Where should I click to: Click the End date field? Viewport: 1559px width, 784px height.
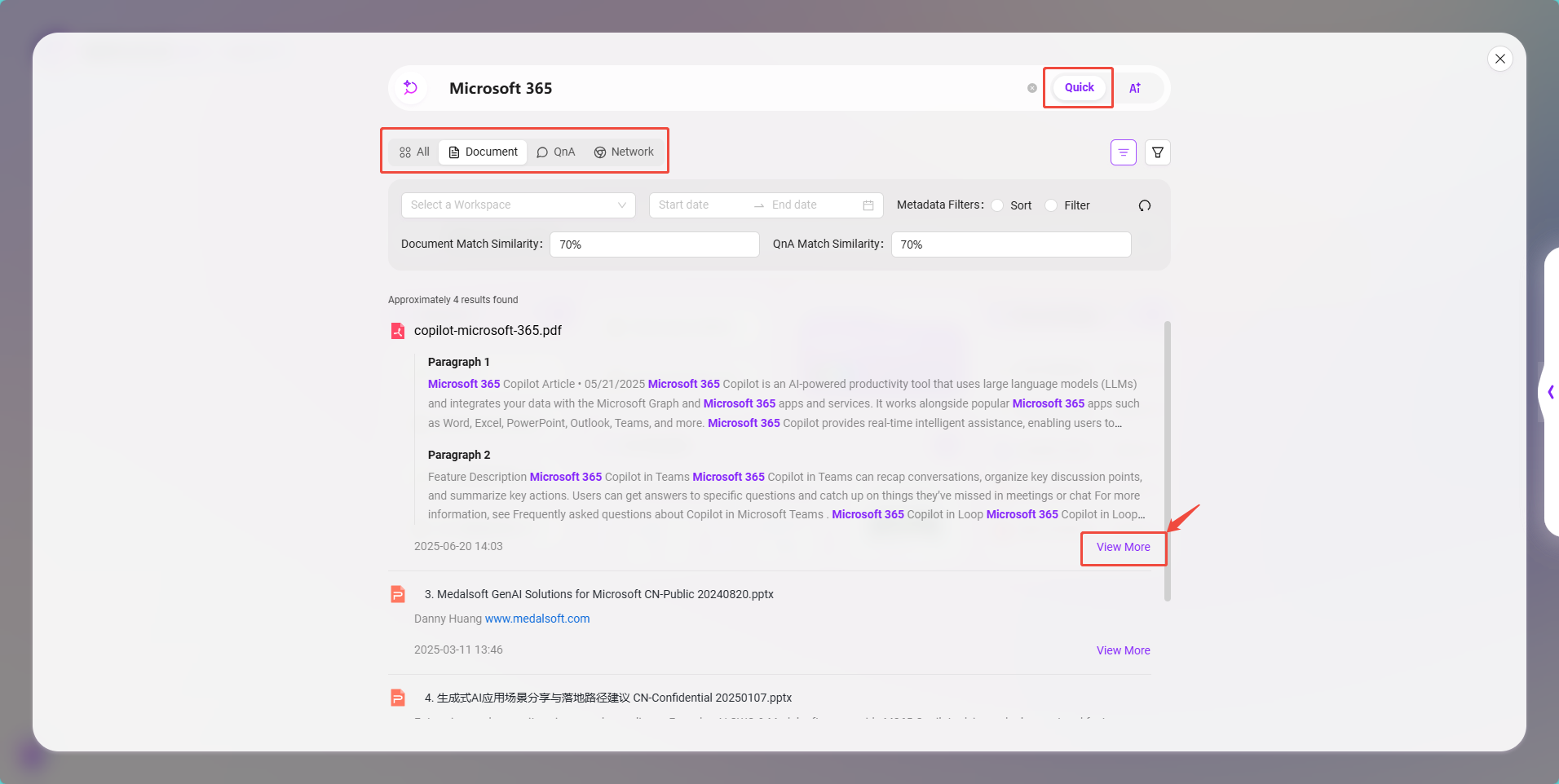coord(813,205)
